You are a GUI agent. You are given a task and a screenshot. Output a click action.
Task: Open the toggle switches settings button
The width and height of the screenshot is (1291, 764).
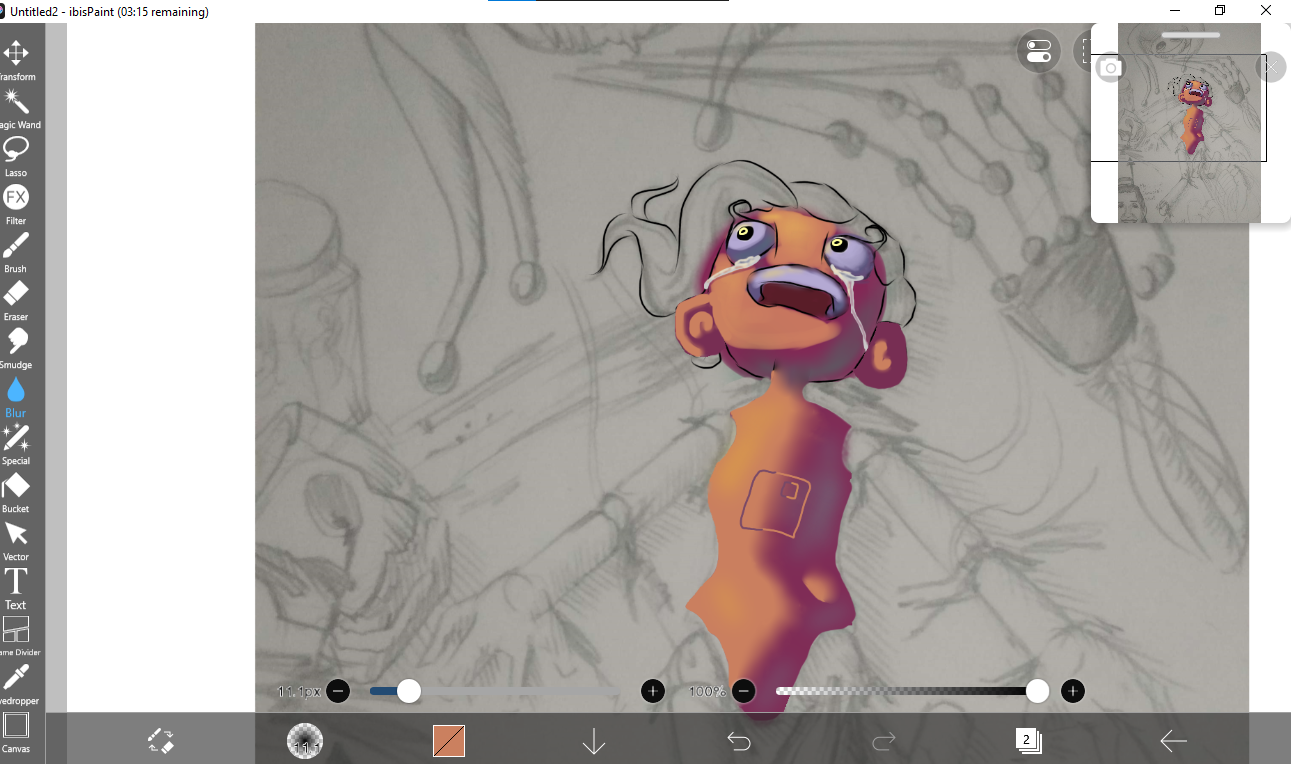coord(1039,51)
